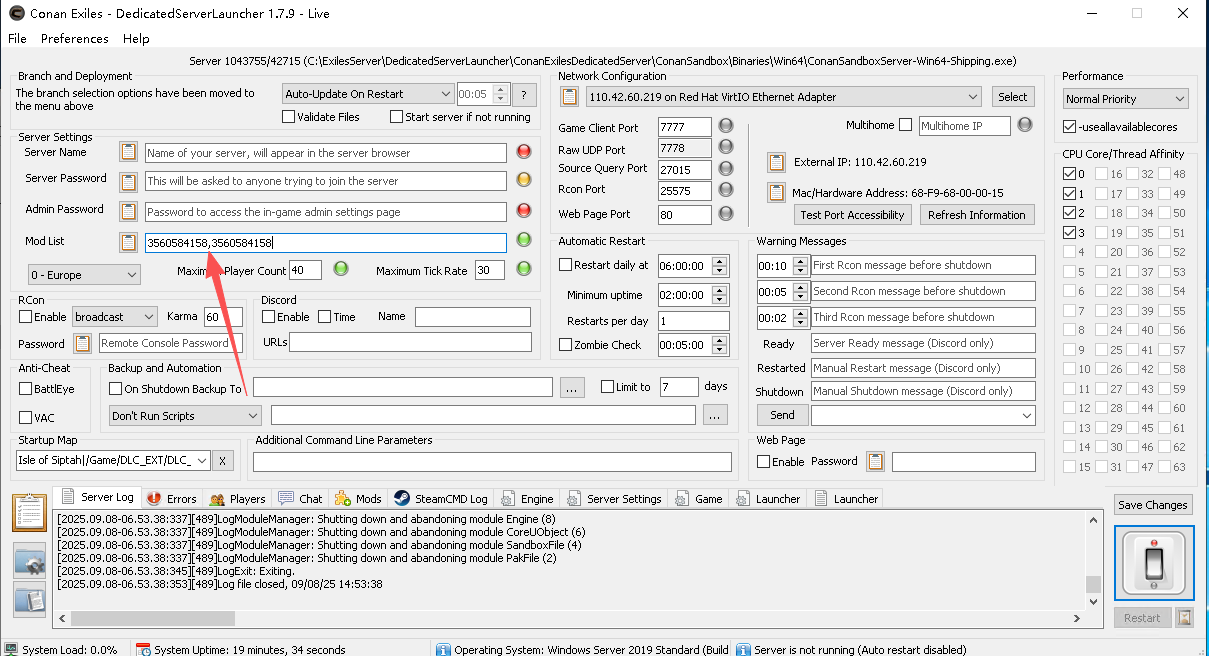
Task: Click the yellow status light for Server Password
Action: click(x=524, y=181)
